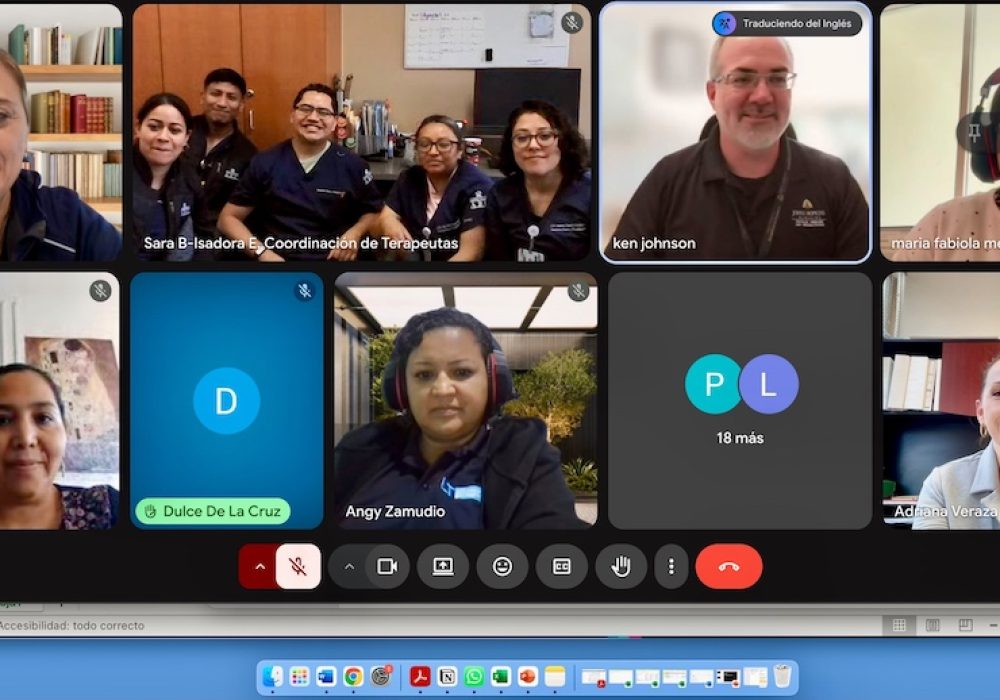Click the muted mic icon on Angy Zamudio's tile
Viewport: 1000px width, 700px height.
click(578, 291)
